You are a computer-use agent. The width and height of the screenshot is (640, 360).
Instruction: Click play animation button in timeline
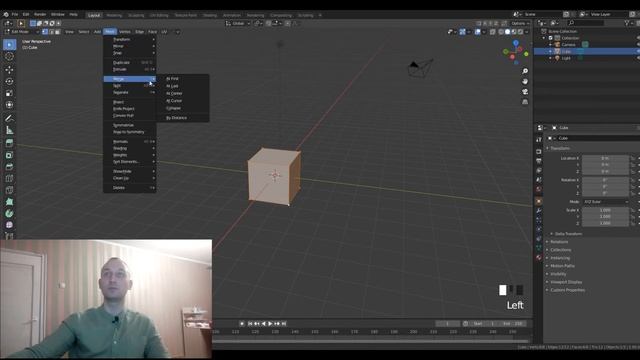270,324
